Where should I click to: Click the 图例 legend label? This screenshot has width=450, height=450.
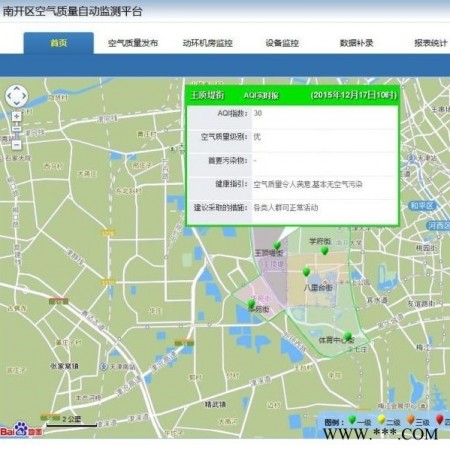point(334,422)
